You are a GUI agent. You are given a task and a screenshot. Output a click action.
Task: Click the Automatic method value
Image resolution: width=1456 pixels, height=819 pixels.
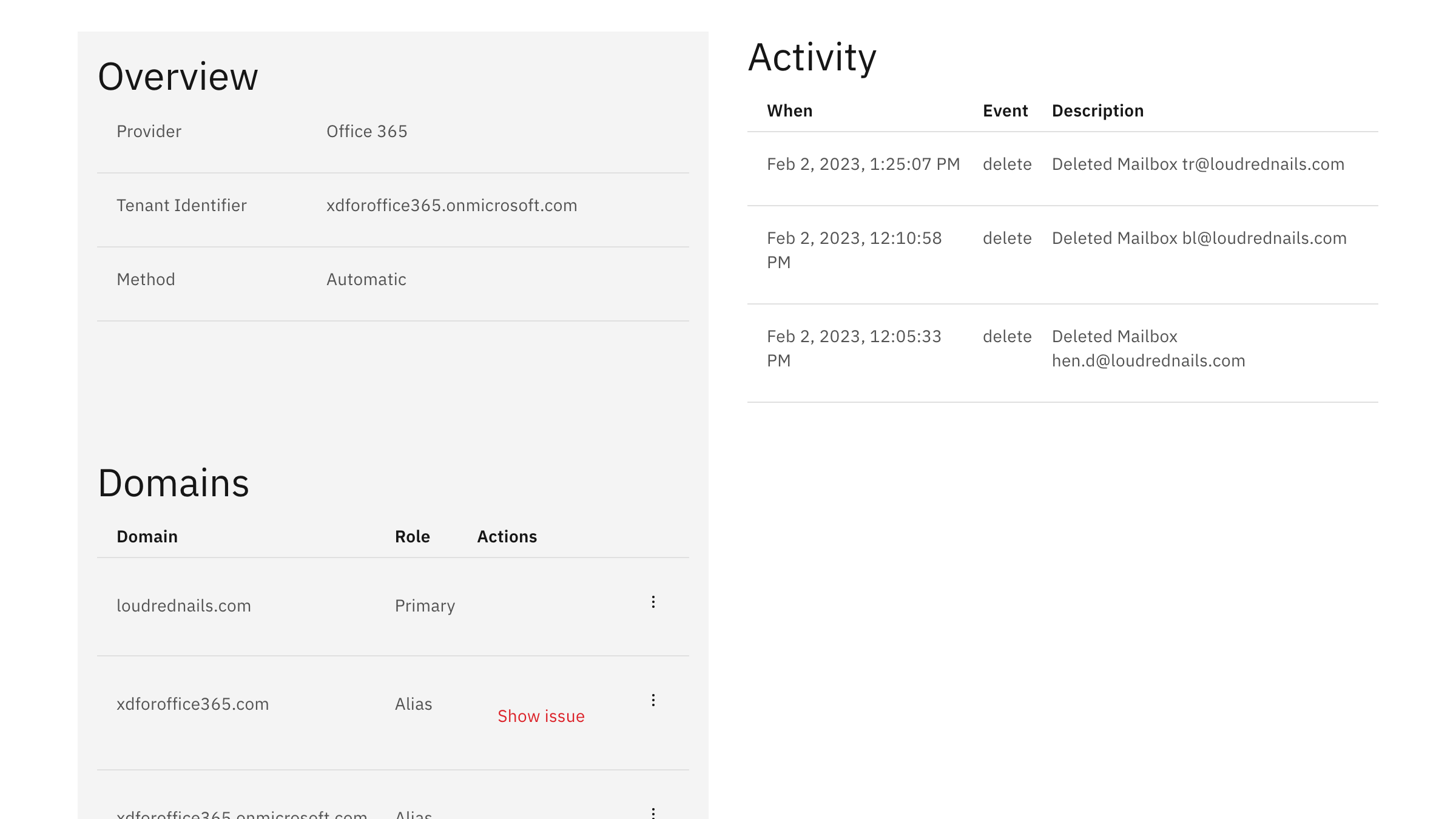coord(366,279)
